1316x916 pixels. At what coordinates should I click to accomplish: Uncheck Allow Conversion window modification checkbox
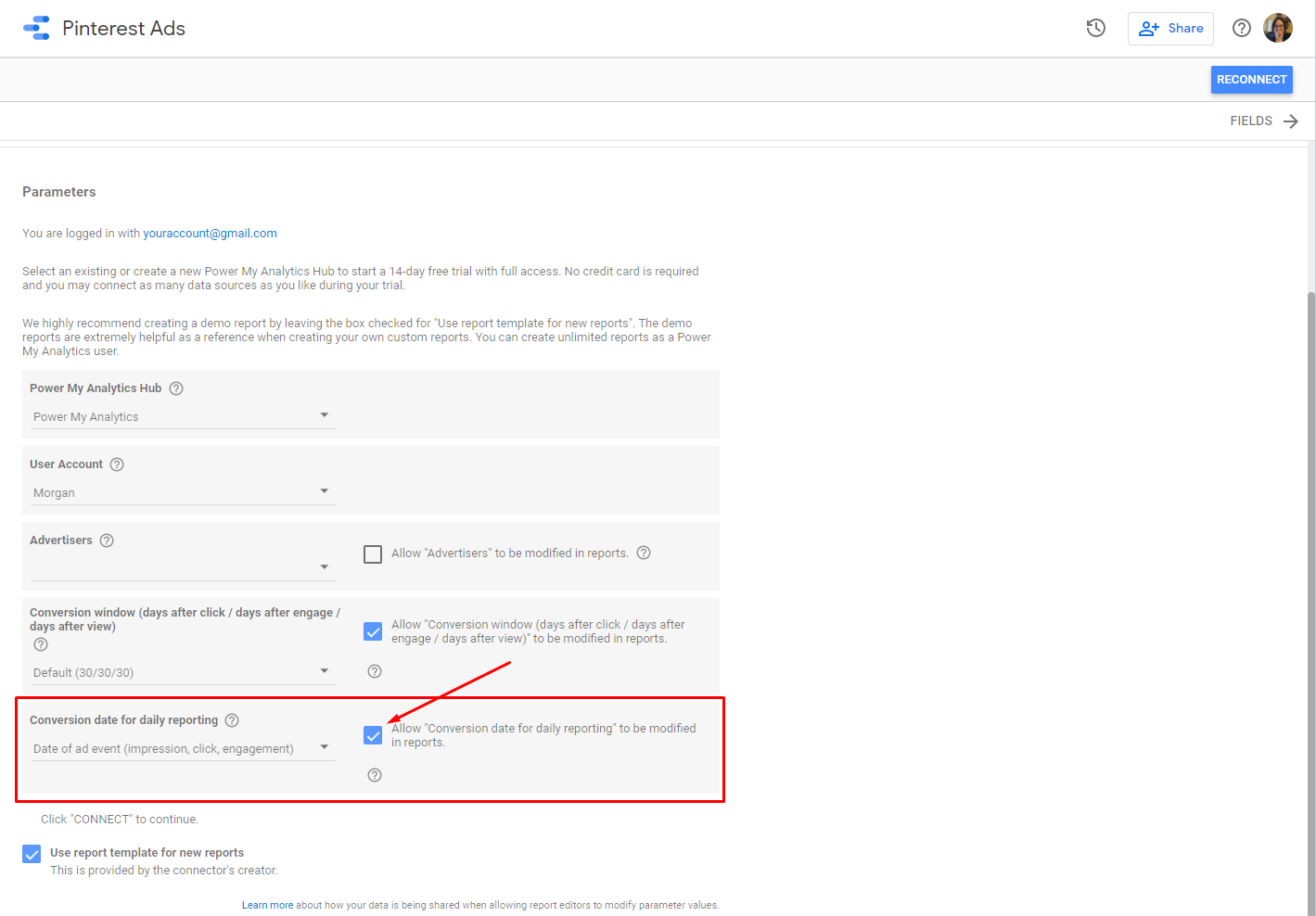(373, 631)
